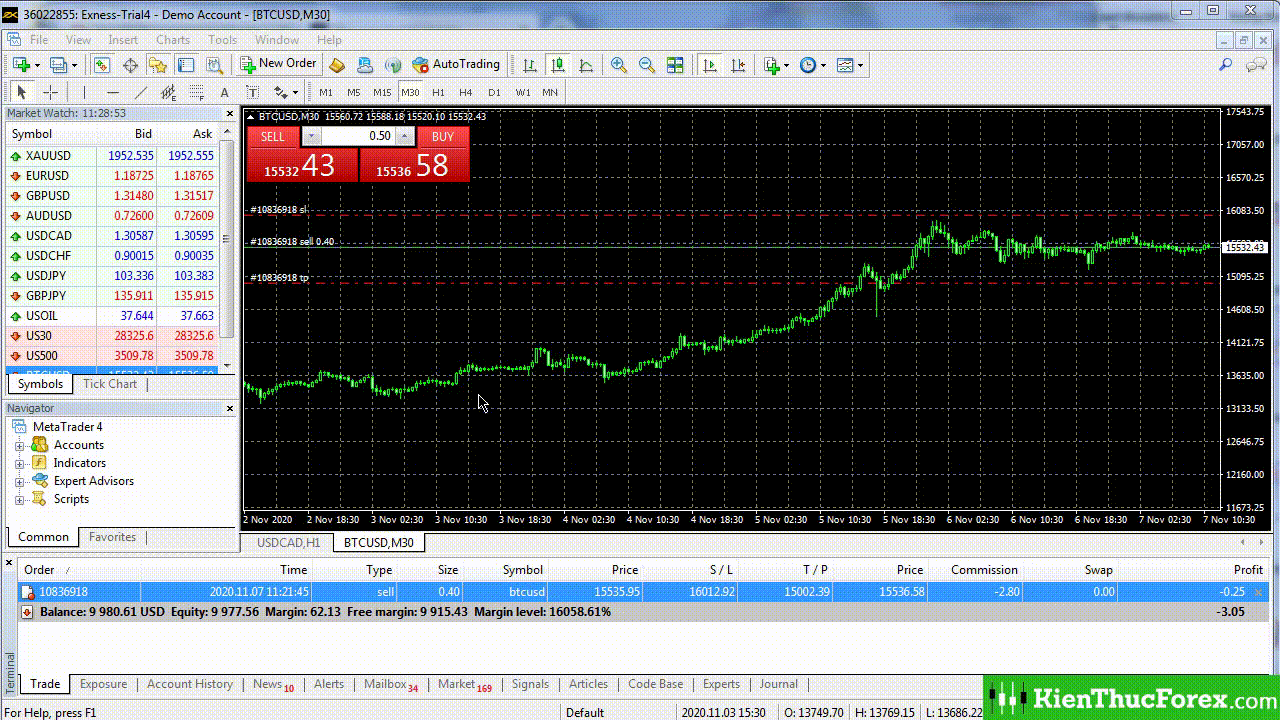Expand the Expert Advisors tree node
The height and width of the screenshot is (720, 1280).
[19, 481]
